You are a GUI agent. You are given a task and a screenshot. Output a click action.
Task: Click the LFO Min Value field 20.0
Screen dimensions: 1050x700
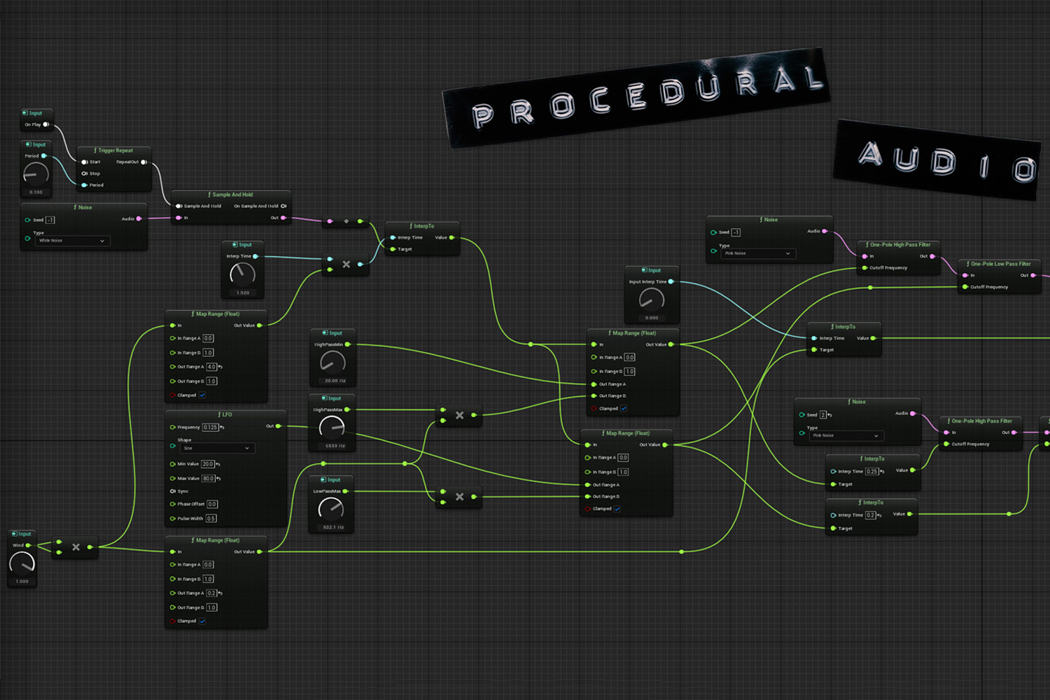point(208,464)
